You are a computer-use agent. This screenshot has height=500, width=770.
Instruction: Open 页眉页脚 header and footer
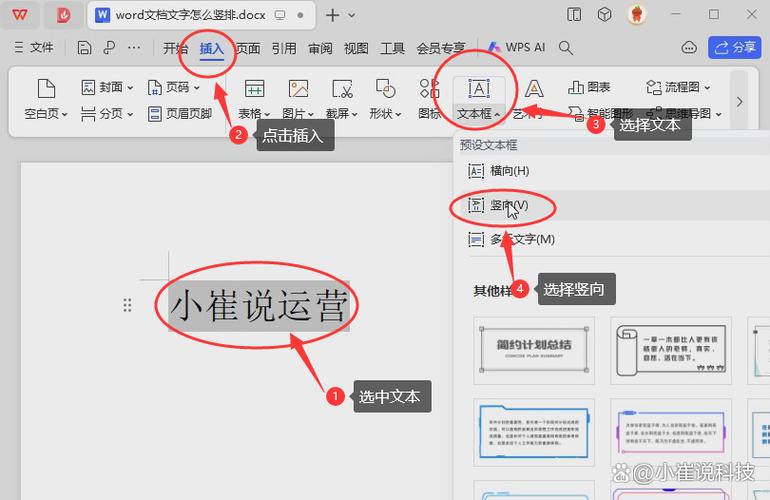coord(180,114)
